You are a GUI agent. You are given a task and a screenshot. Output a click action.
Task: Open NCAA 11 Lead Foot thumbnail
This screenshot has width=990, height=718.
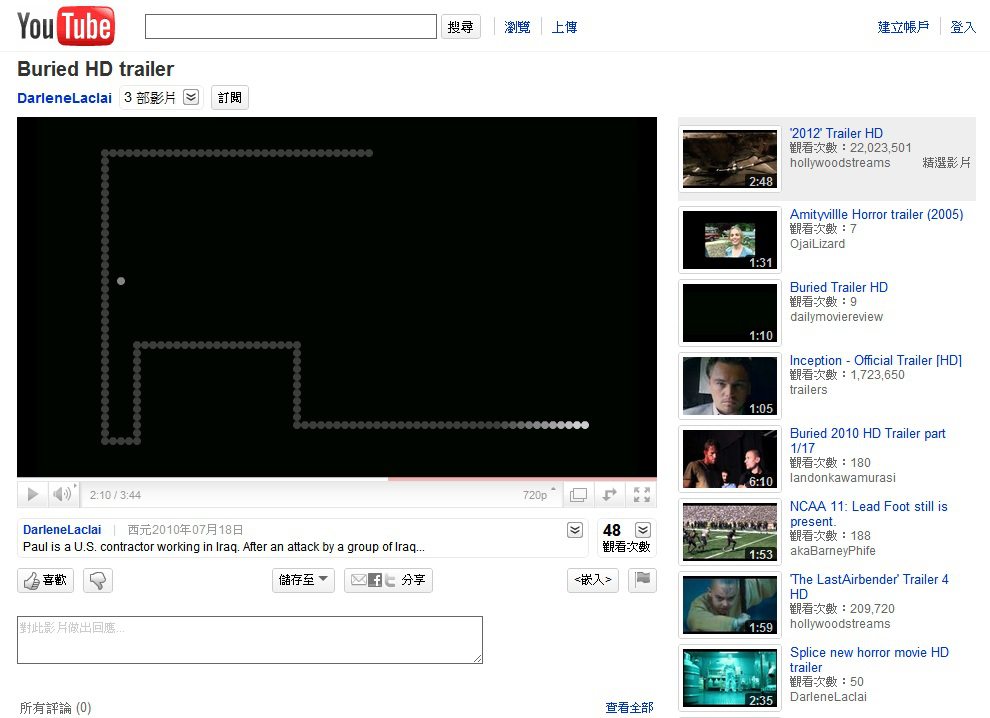(x=730, y=532)
